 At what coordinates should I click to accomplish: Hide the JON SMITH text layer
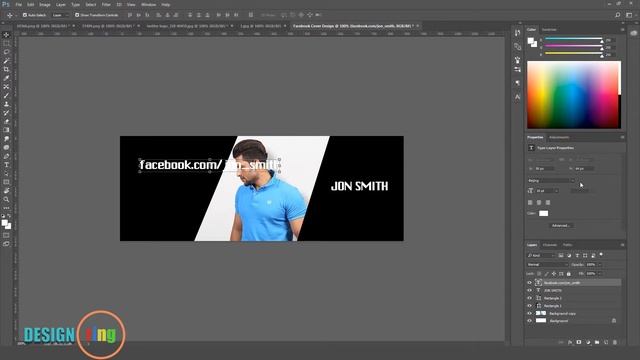529,290
